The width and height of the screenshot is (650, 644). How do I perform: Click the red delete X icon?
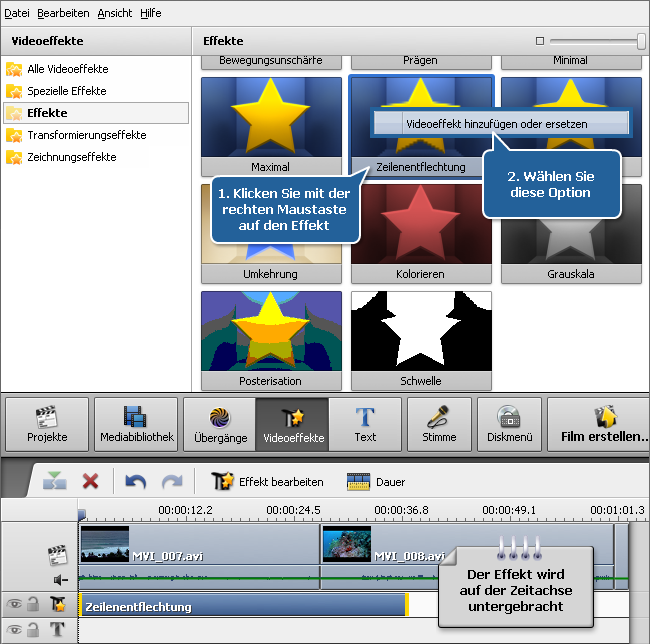[x=90, y=481]
